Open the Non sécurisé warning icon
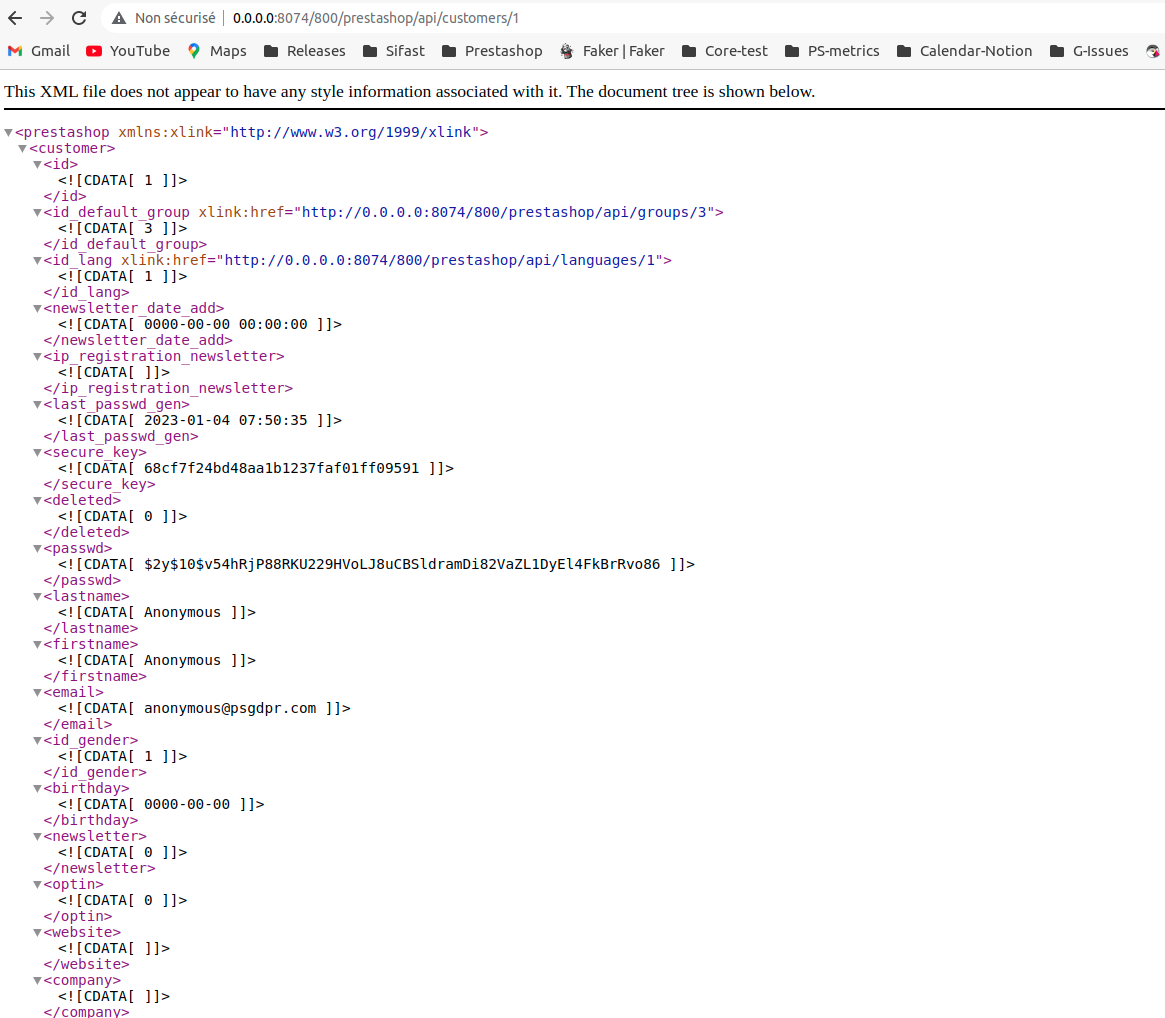Viewport: 1165px width, 1018px height. point(119,17)
